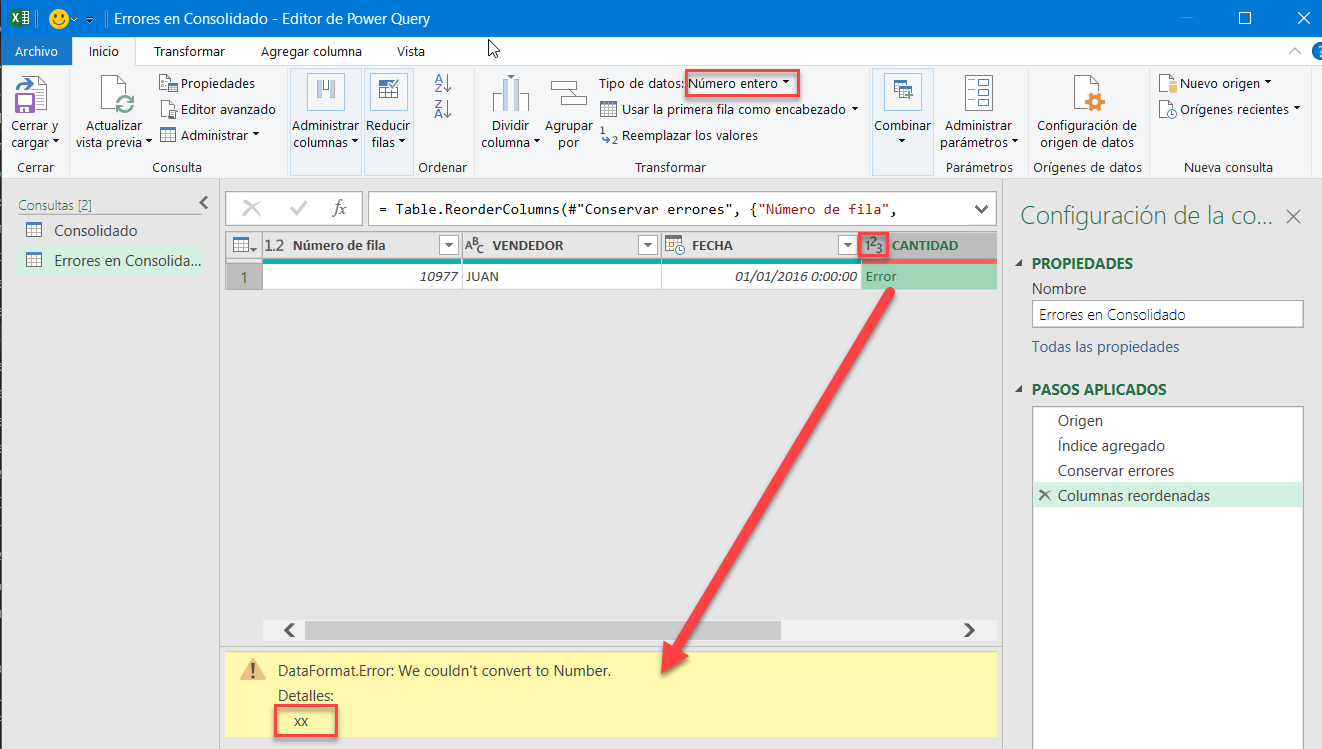Close the Configuración de la consulta pane
This screenshot has width=1322, height=749.
click(x=1293, y=216)
